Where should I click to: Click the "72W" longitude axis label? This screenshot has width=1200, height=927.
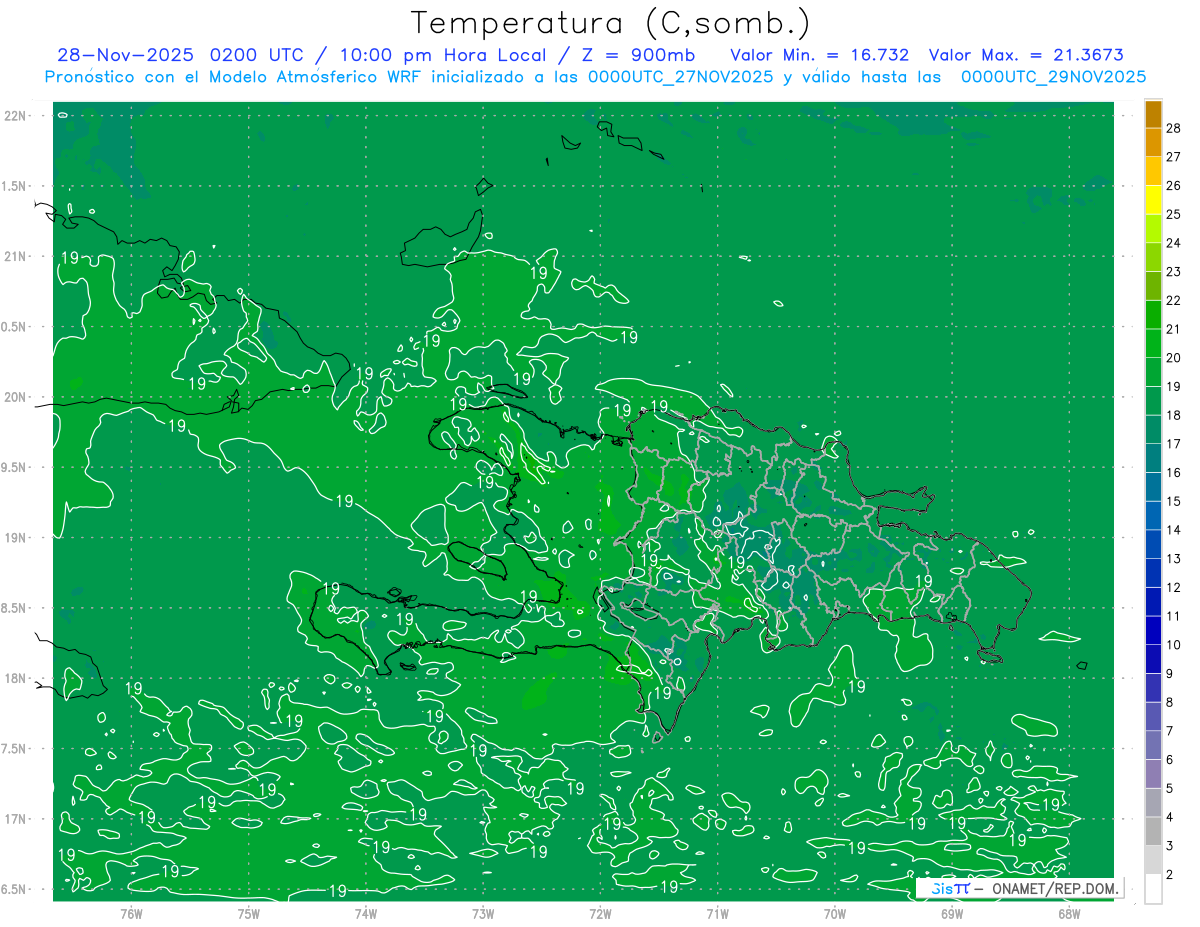600,913
